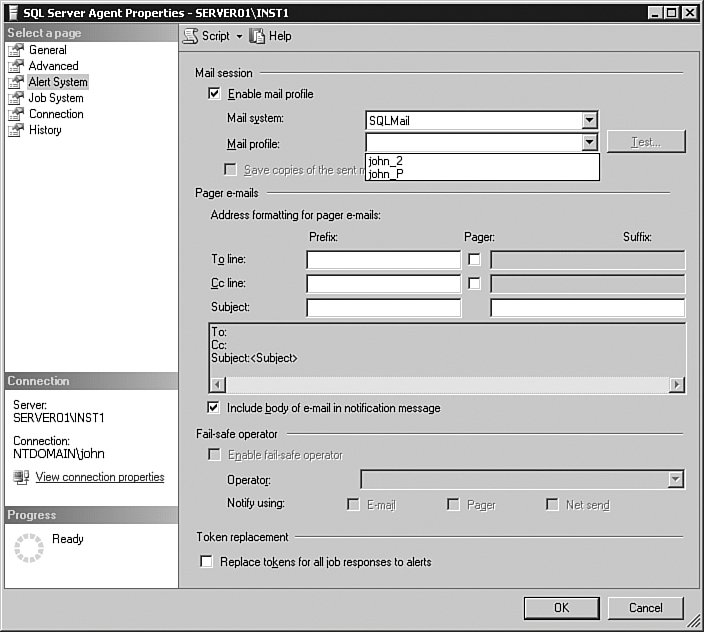The image size is (704, 632).
Task: Click the Help book icon
Action: (257, 36)
